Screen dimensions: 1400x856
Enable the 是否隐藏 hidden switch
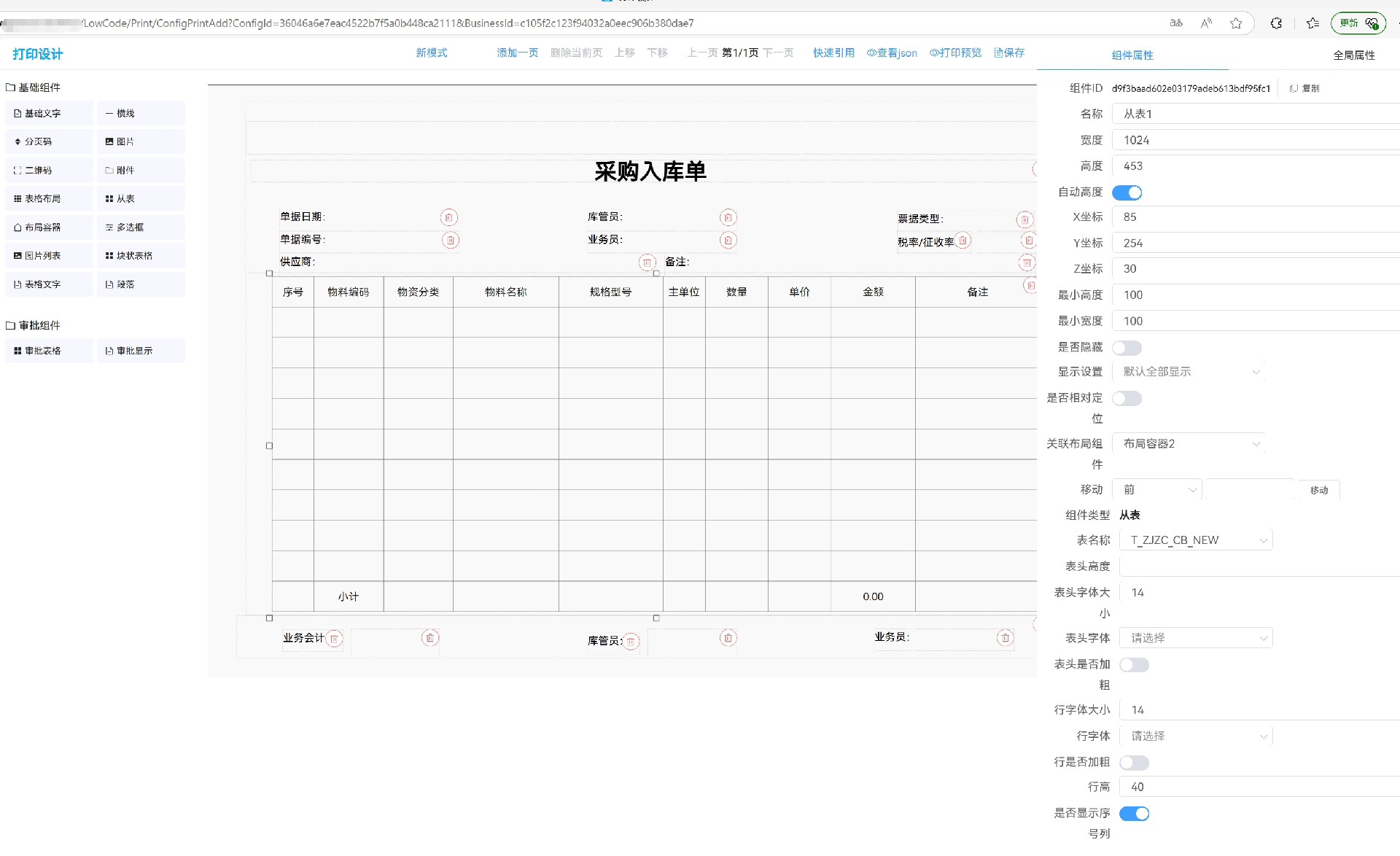pyautogui.click(x=1127, y=349)
